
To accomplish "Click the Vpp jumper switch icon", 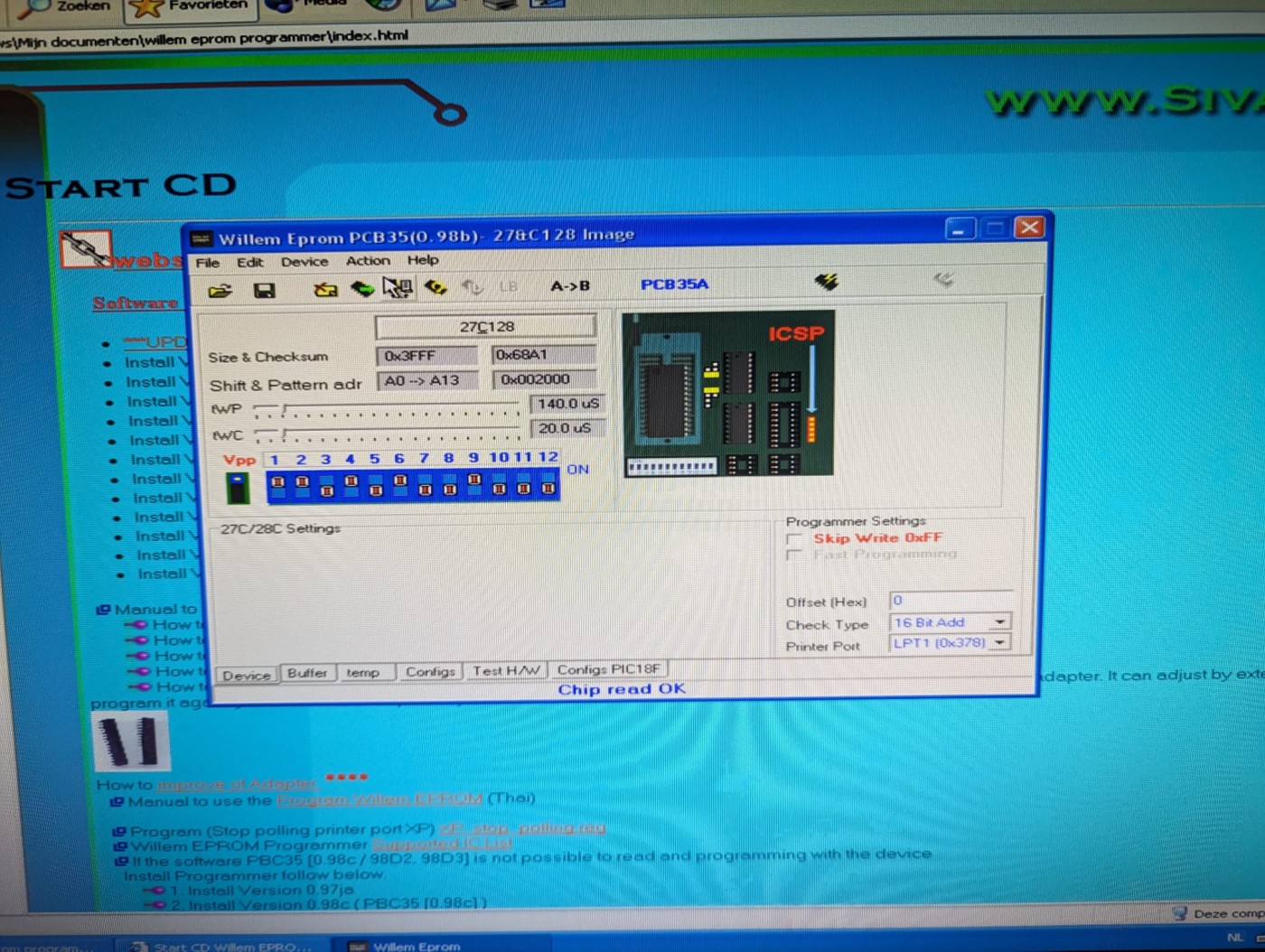I will pos(238,489).
